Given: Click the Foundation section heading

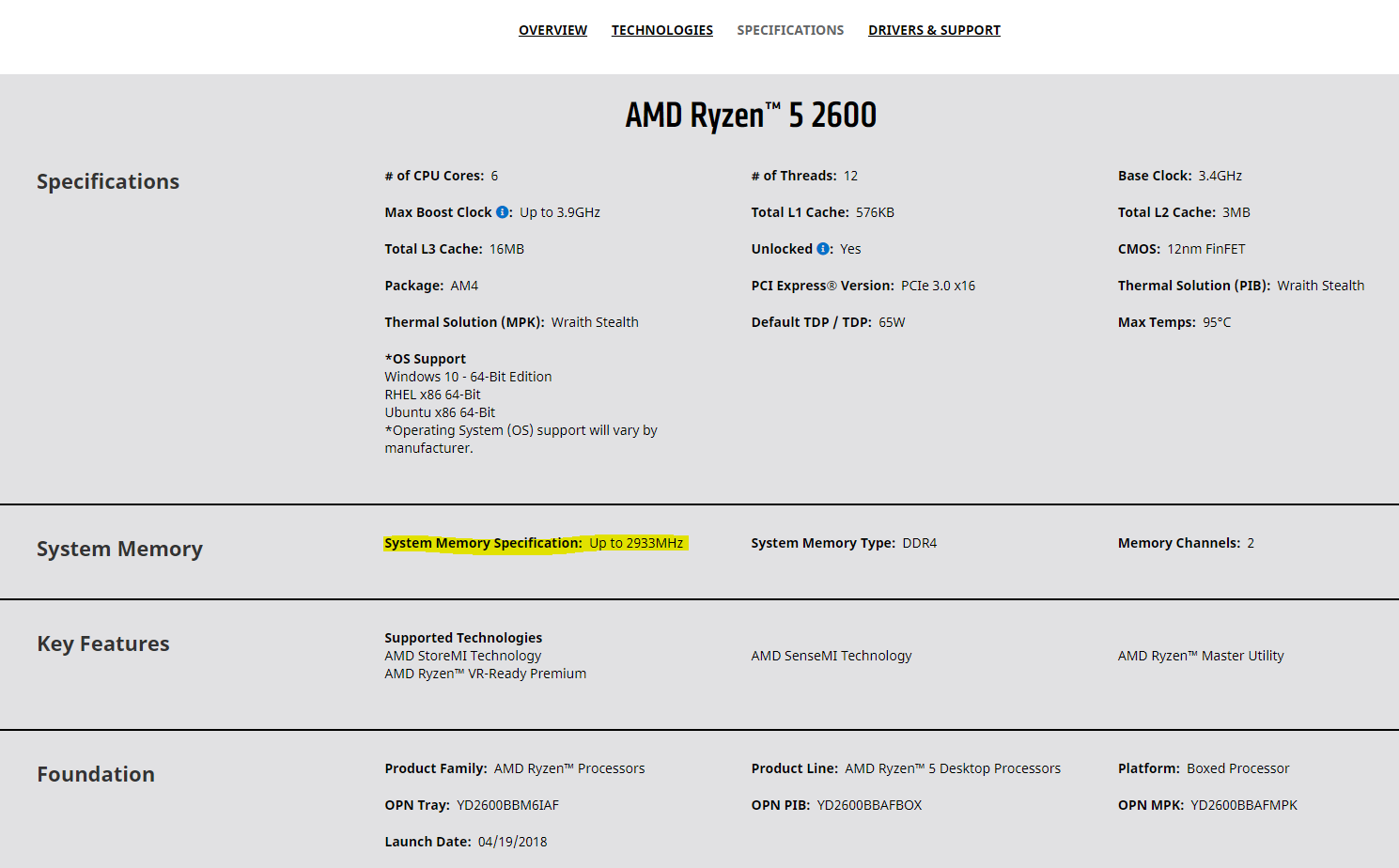Looking at the screenshot, I should pos(96,774).
